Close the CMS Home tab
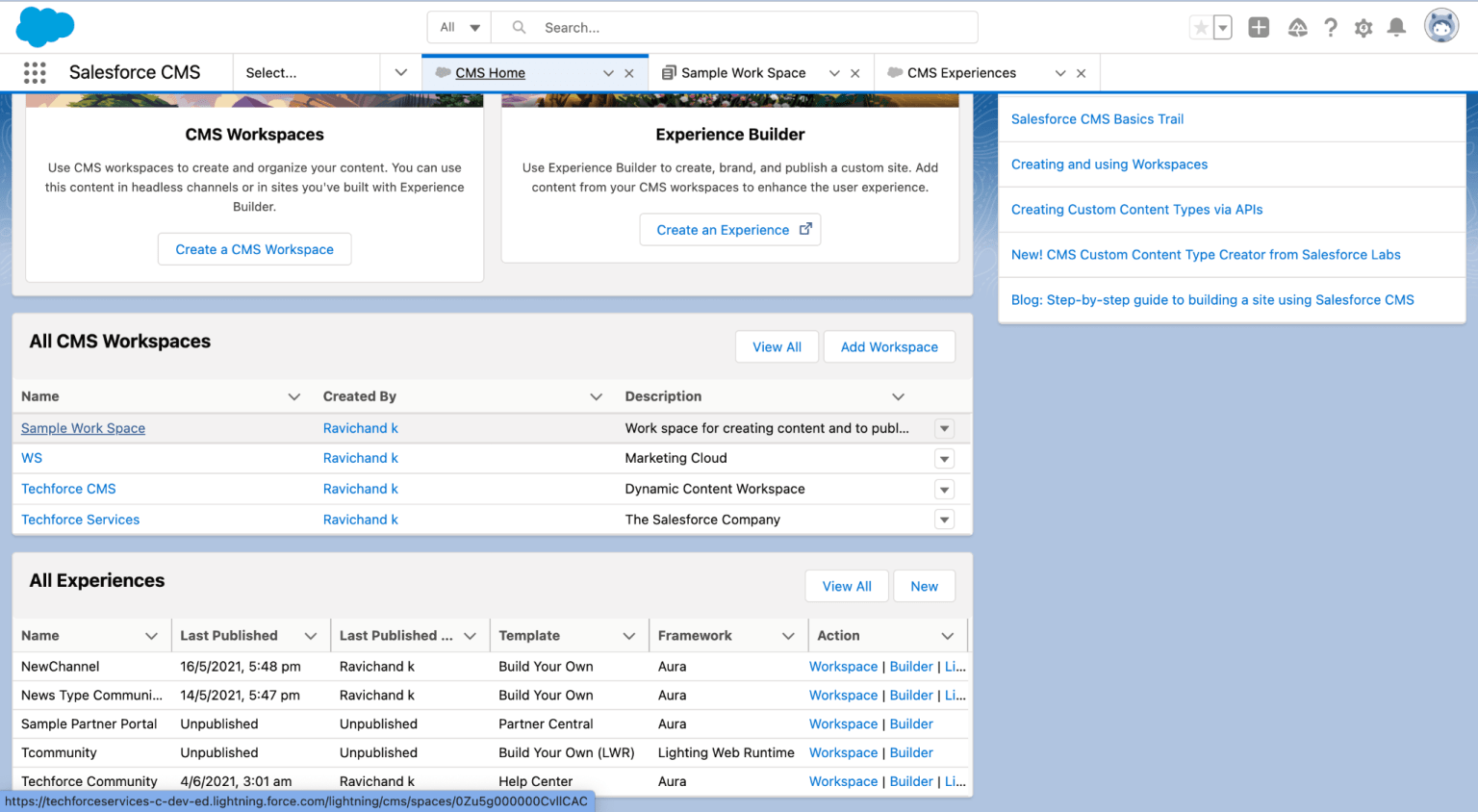The image size is (1478, 812). coord(629,73)
